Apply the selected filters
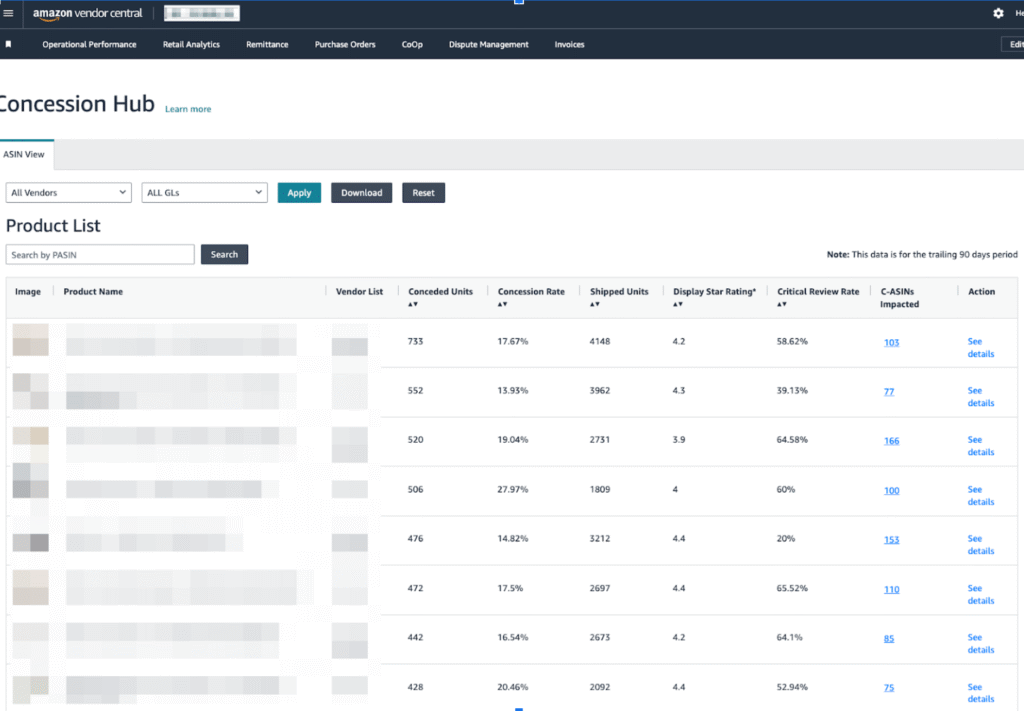The image size is (1024, 711). (x=299, y=192)
